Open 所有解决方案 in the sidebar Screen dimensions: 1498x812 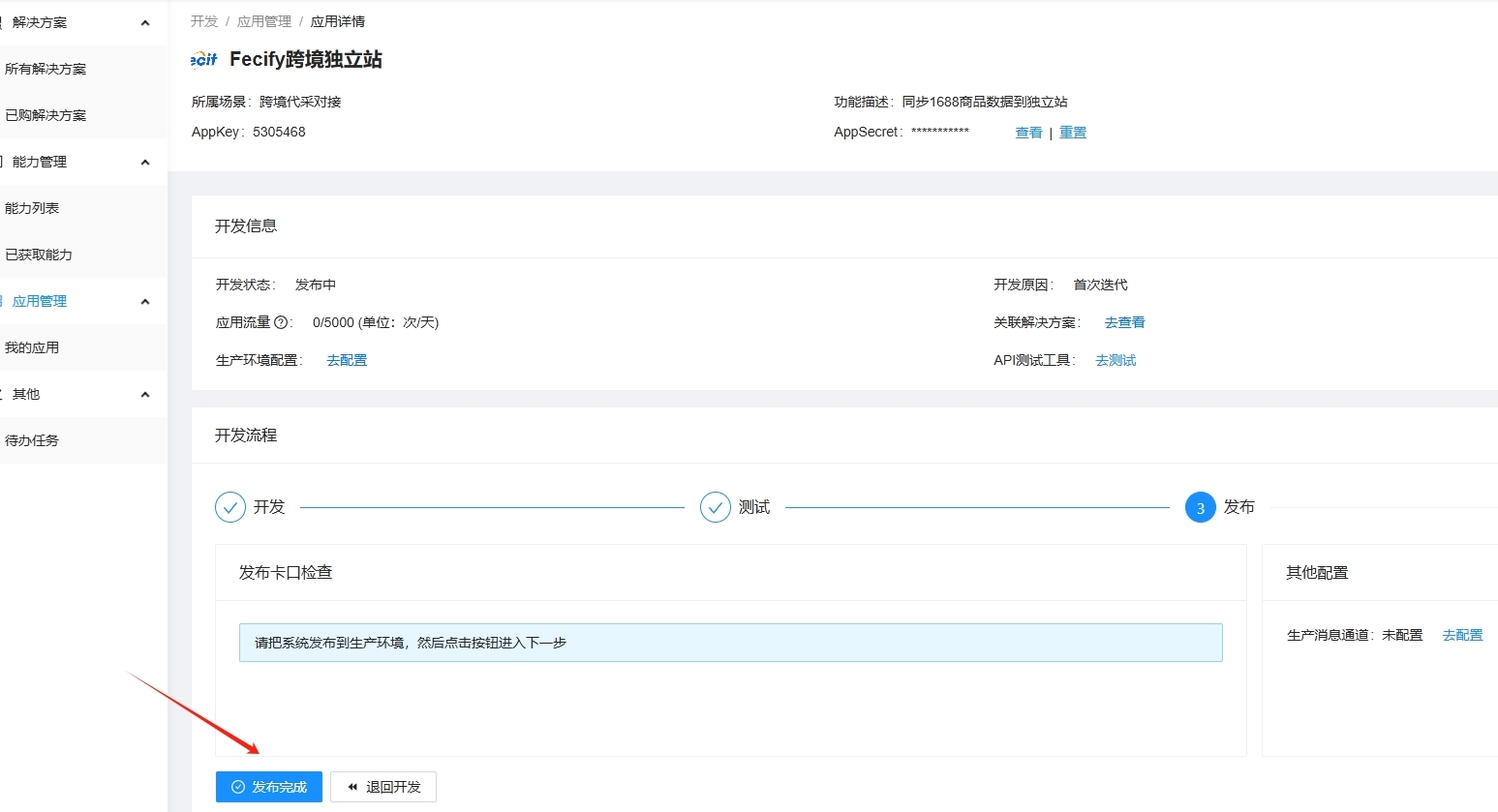[46, 69]
